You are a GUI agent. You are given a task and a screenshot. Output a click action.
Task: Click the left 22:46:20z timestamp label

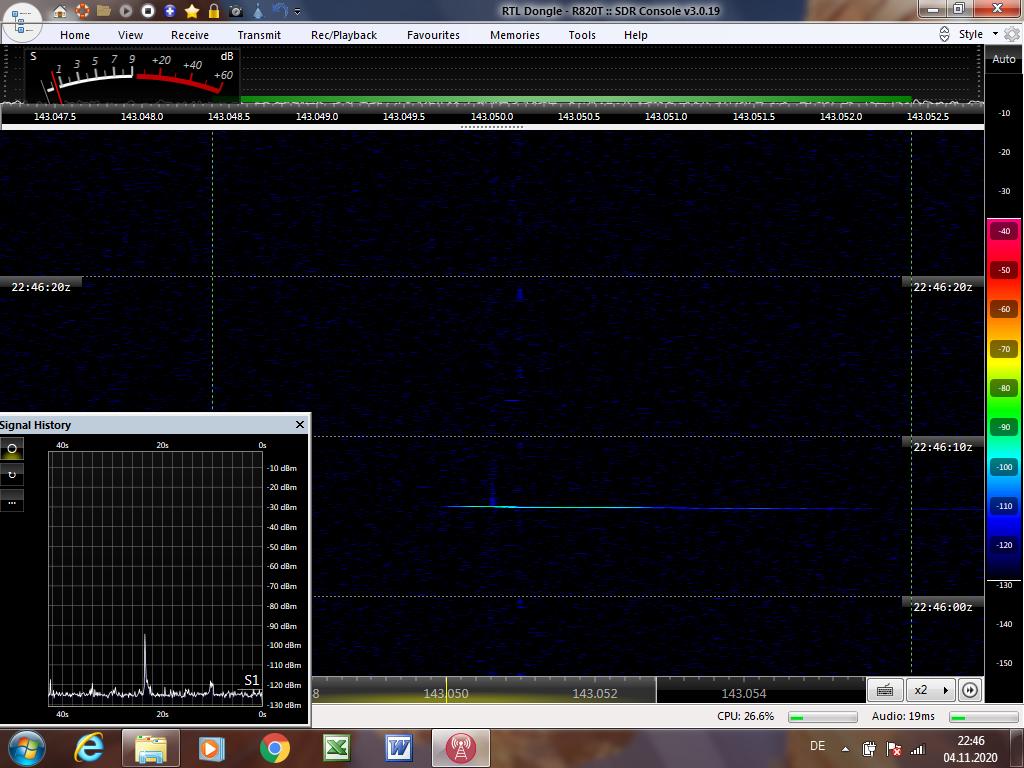tap(40, 287)
